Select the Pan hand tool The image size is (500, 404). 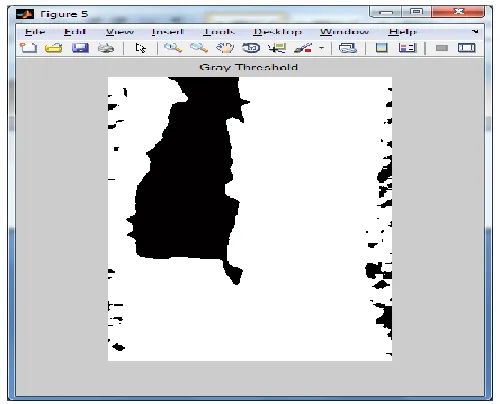(225, 48)
